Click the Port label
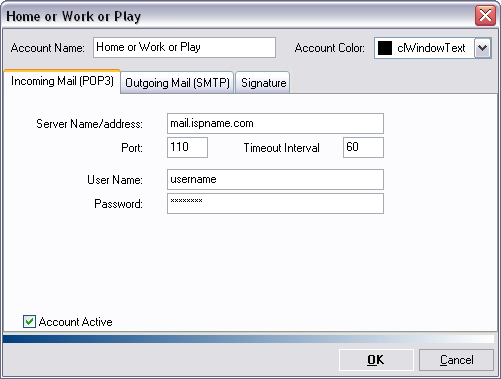Viewport: 501px width, 379px height. pyautogui.click(x=132, y=148)
